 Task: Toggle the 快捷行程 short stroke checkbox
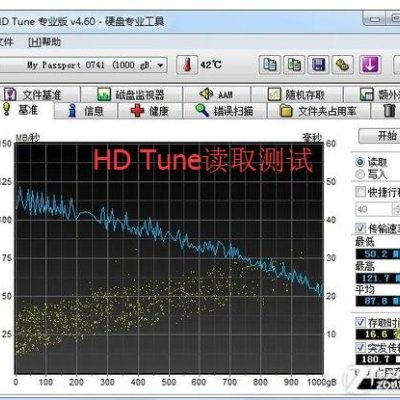(360, 192)
